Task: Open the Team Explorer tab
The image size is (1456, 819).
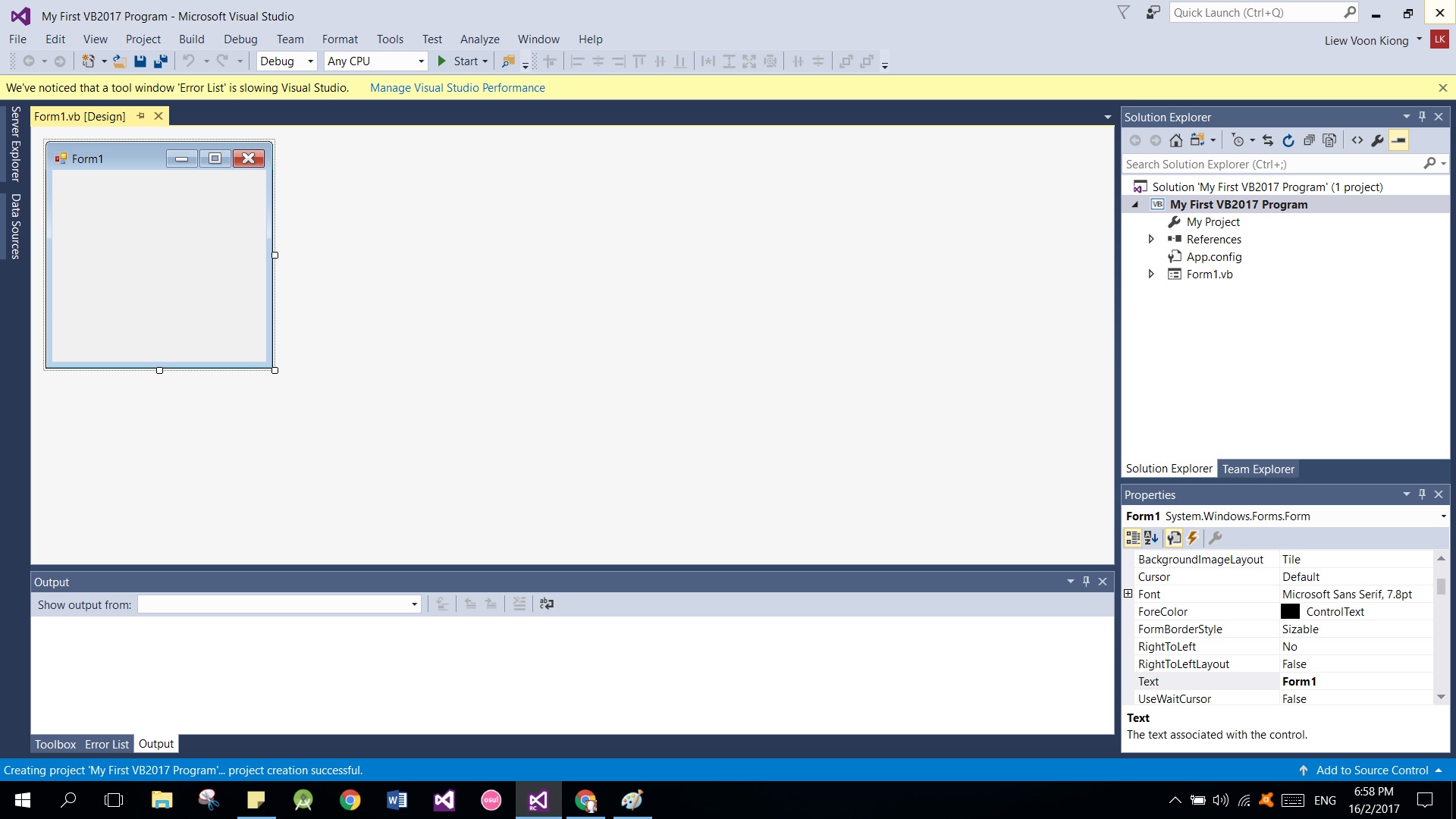Action: (1258, 468)
